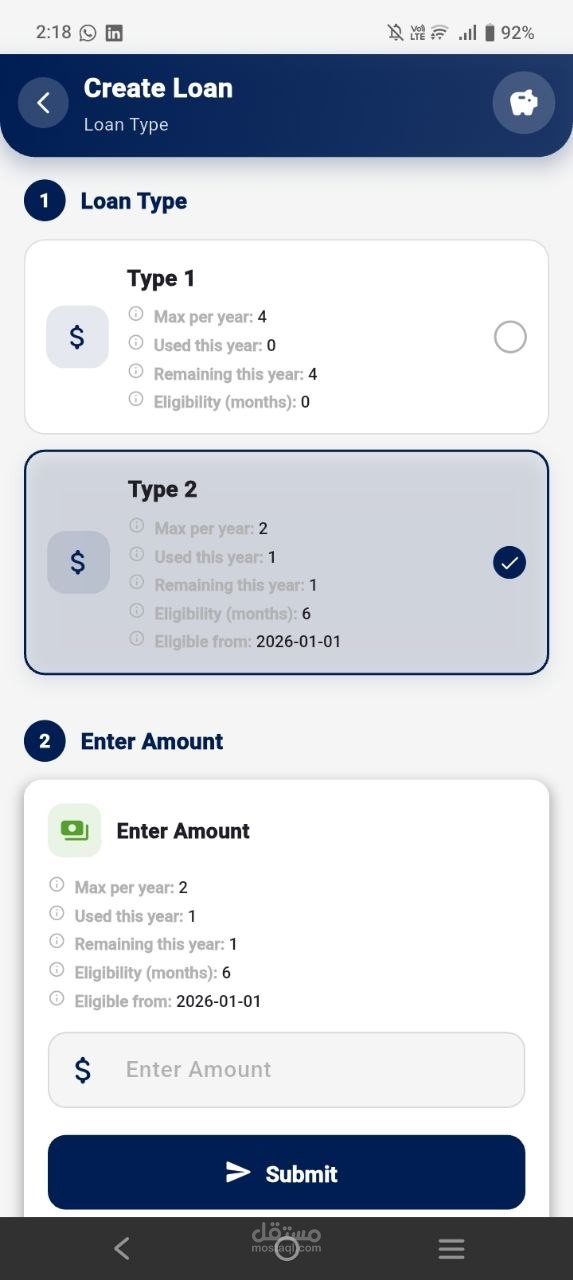Tap the step 1 number badge
573x1280 pixels.
(x=44, y=201)
